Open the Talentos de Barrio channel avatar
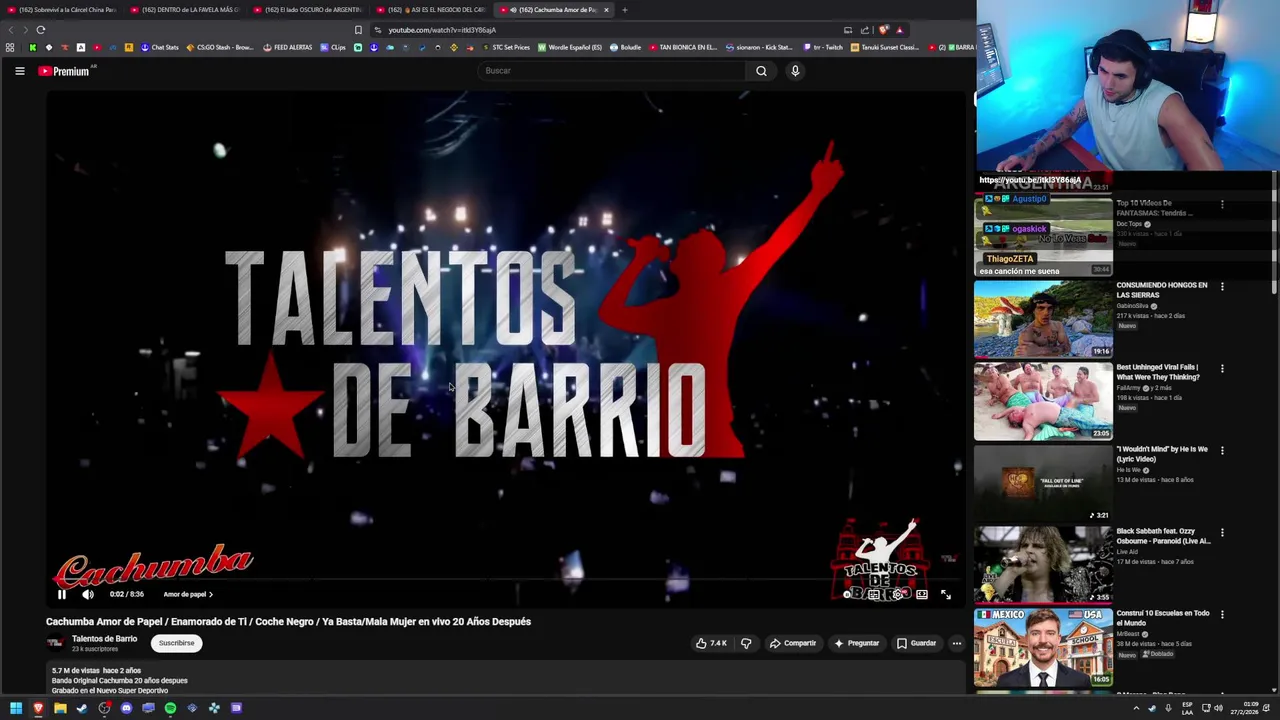1280x720 pixels. (56, 643)
